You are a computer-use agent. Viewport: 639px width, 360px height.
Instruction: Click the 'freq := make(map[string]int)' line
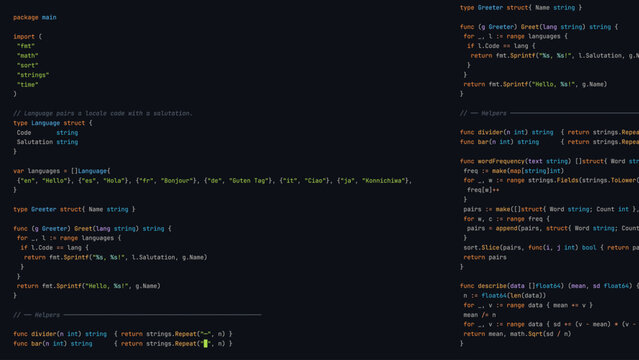[x=513, y=171]
